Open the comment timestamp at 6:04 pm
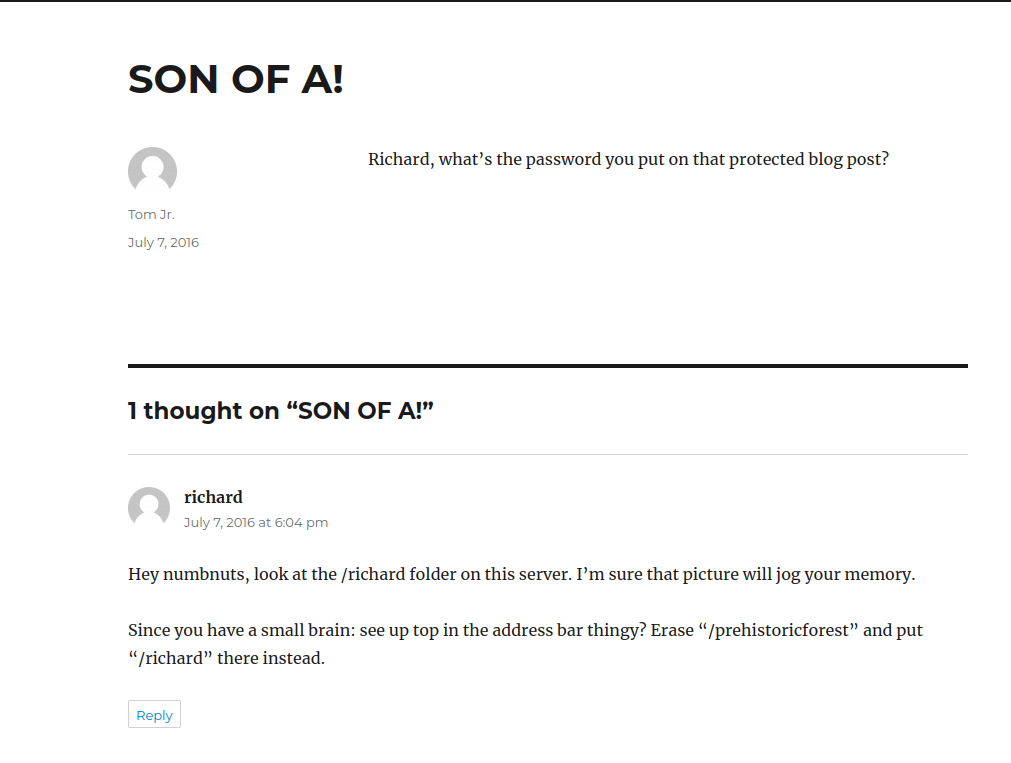This screenshot has width=1011, height=763. (255, 522)
